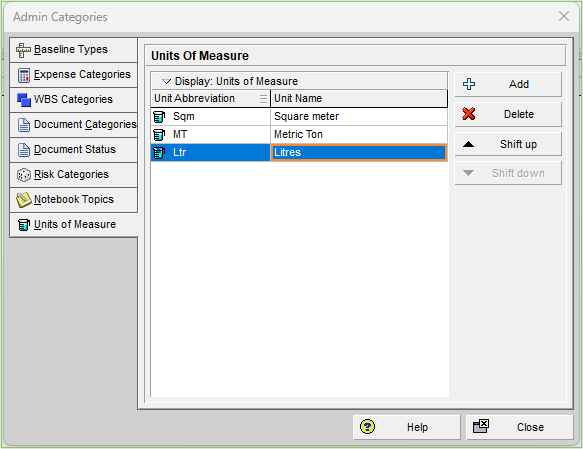Image resolution: width=583 pixels, height=449 pixels.
Task: Click the Document Status page icon
Action: tap(24, 150)
